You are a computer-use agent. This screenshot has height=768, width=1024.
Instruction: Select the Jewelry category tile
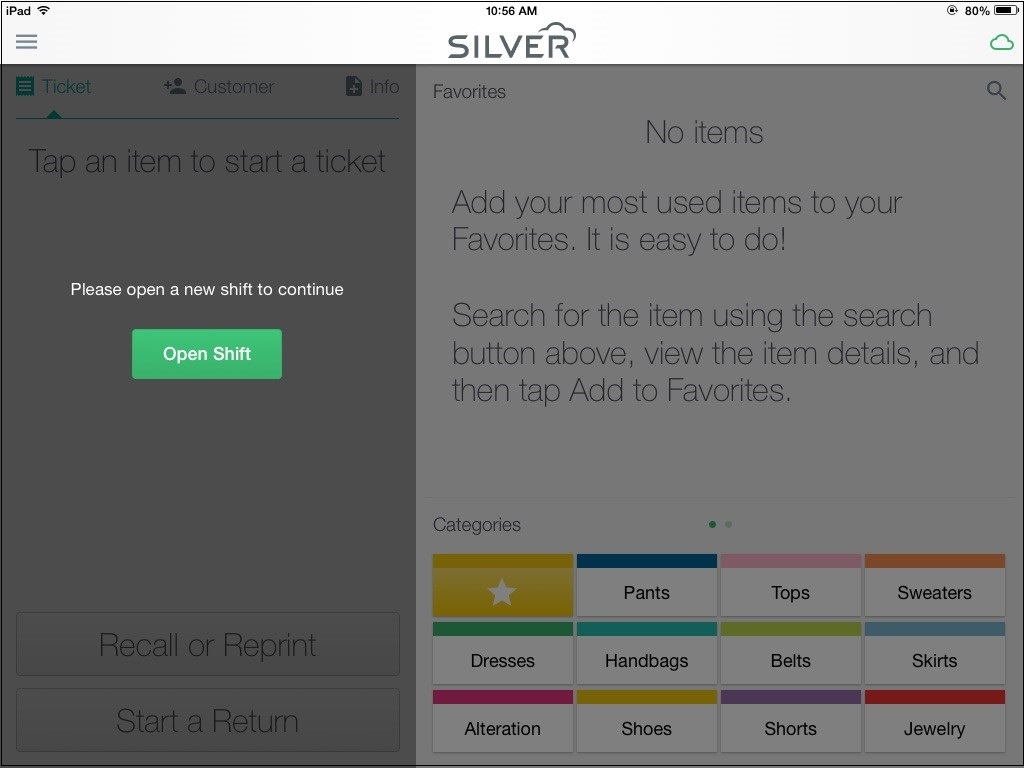(x=935, y=721)
